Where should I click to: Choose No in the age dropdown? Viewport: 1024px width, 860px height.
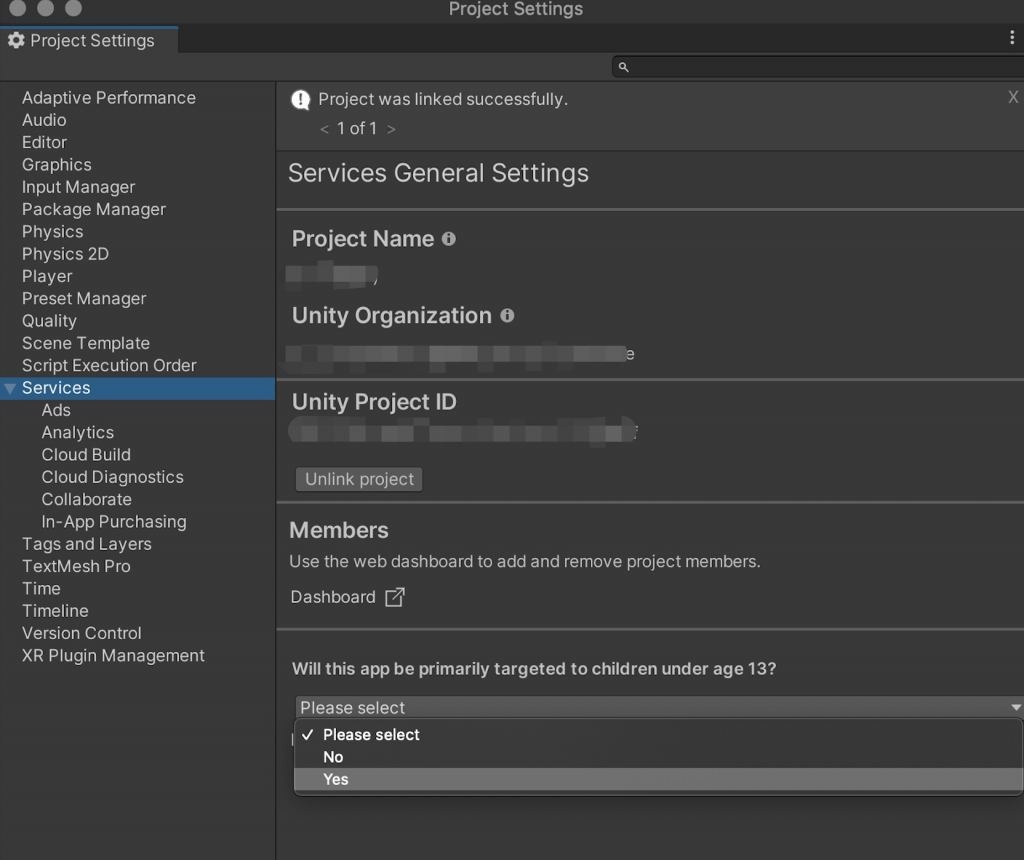333,757
